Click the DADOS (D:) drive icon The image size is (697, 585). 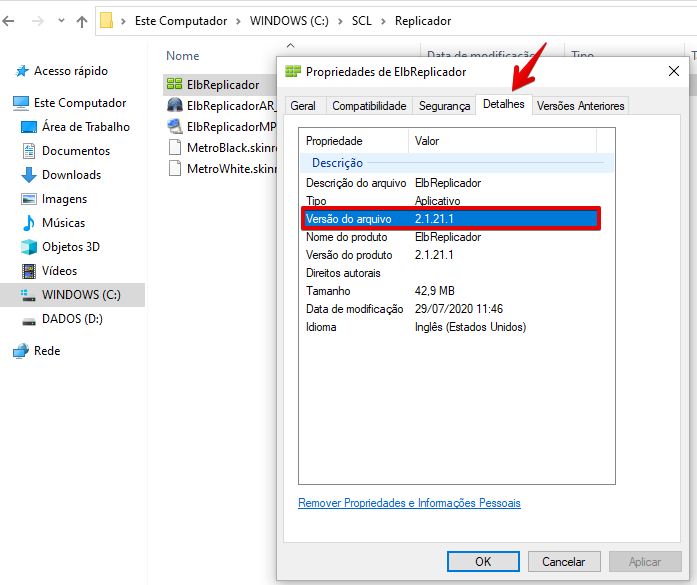[29, 321]
